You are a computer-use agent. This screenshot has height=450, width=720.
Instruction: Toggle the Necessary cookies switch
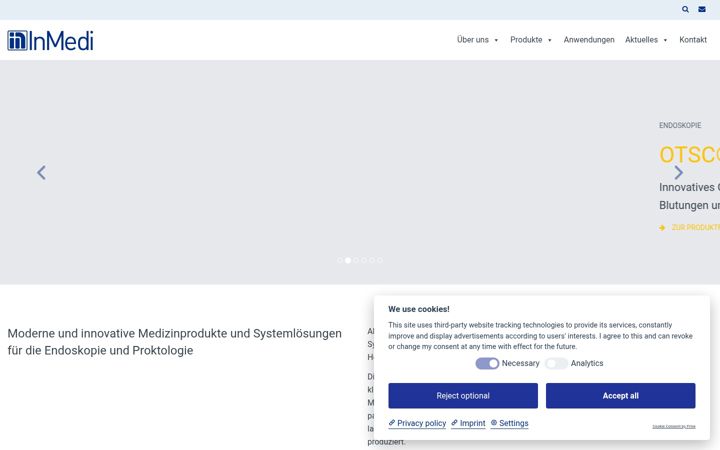click(x=487, y=364)
